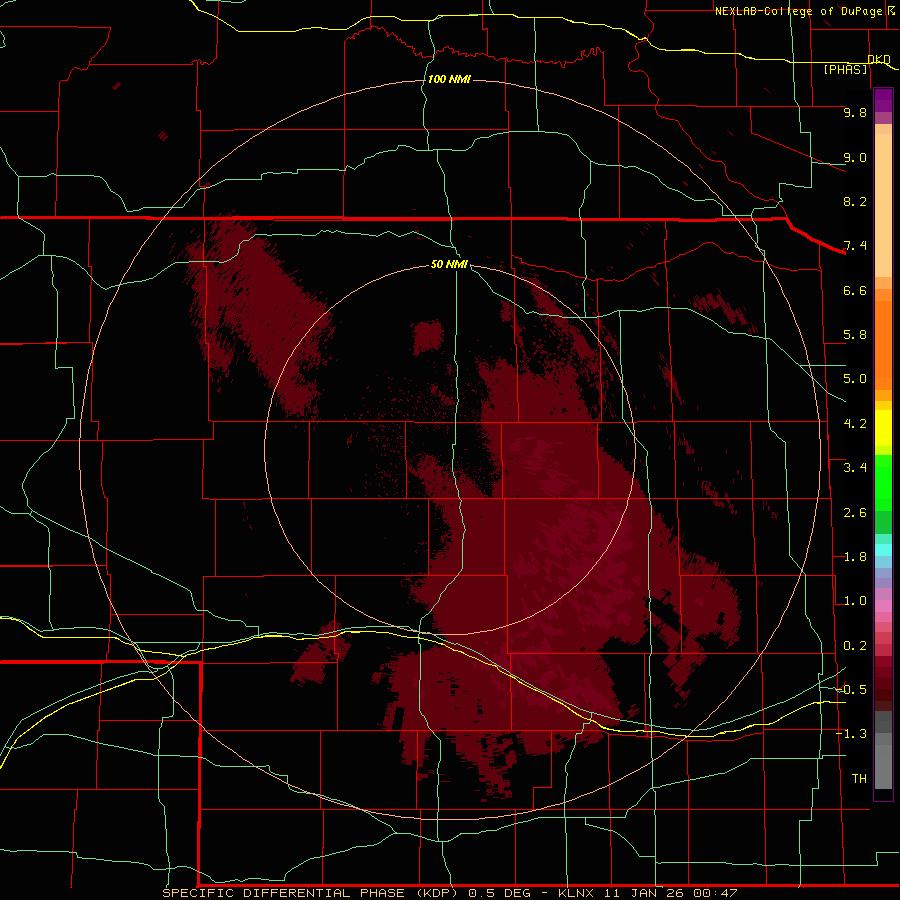
Task: Click the [PHAS] label above the color scale
Action: click(x=845, y=70)
